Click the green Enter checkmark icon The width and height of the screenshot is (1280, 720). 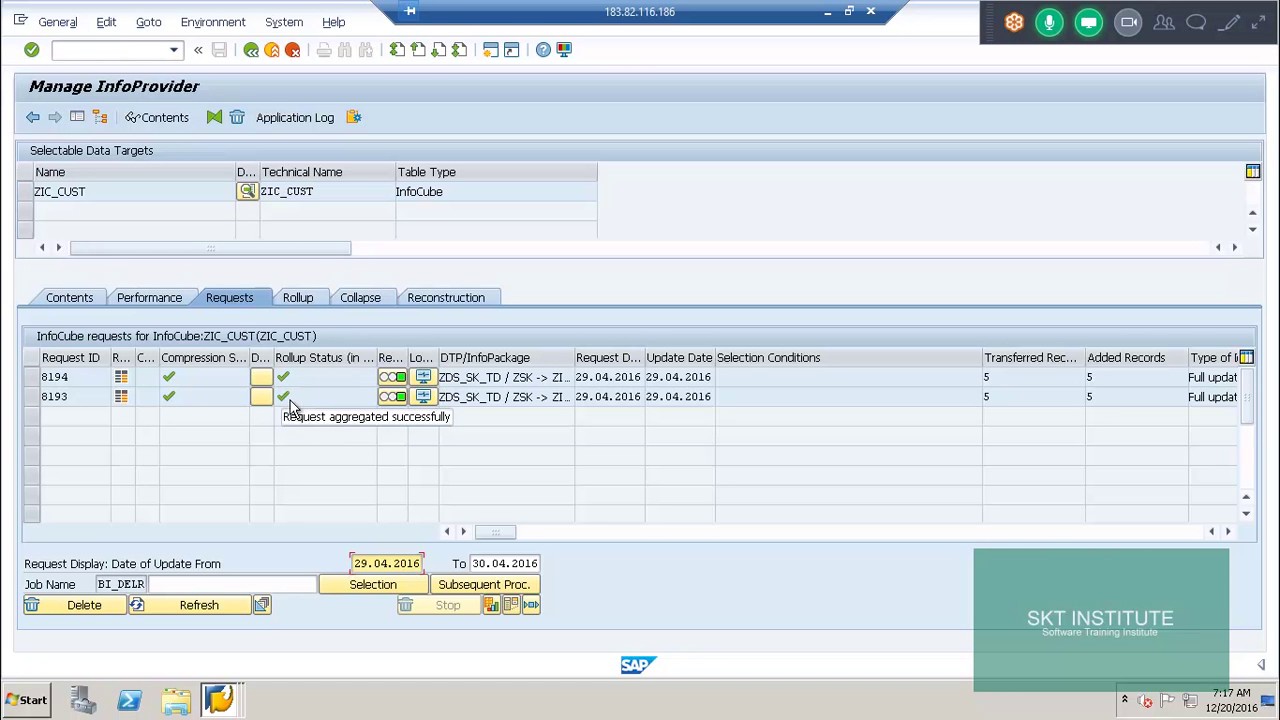tap(31, 50)
